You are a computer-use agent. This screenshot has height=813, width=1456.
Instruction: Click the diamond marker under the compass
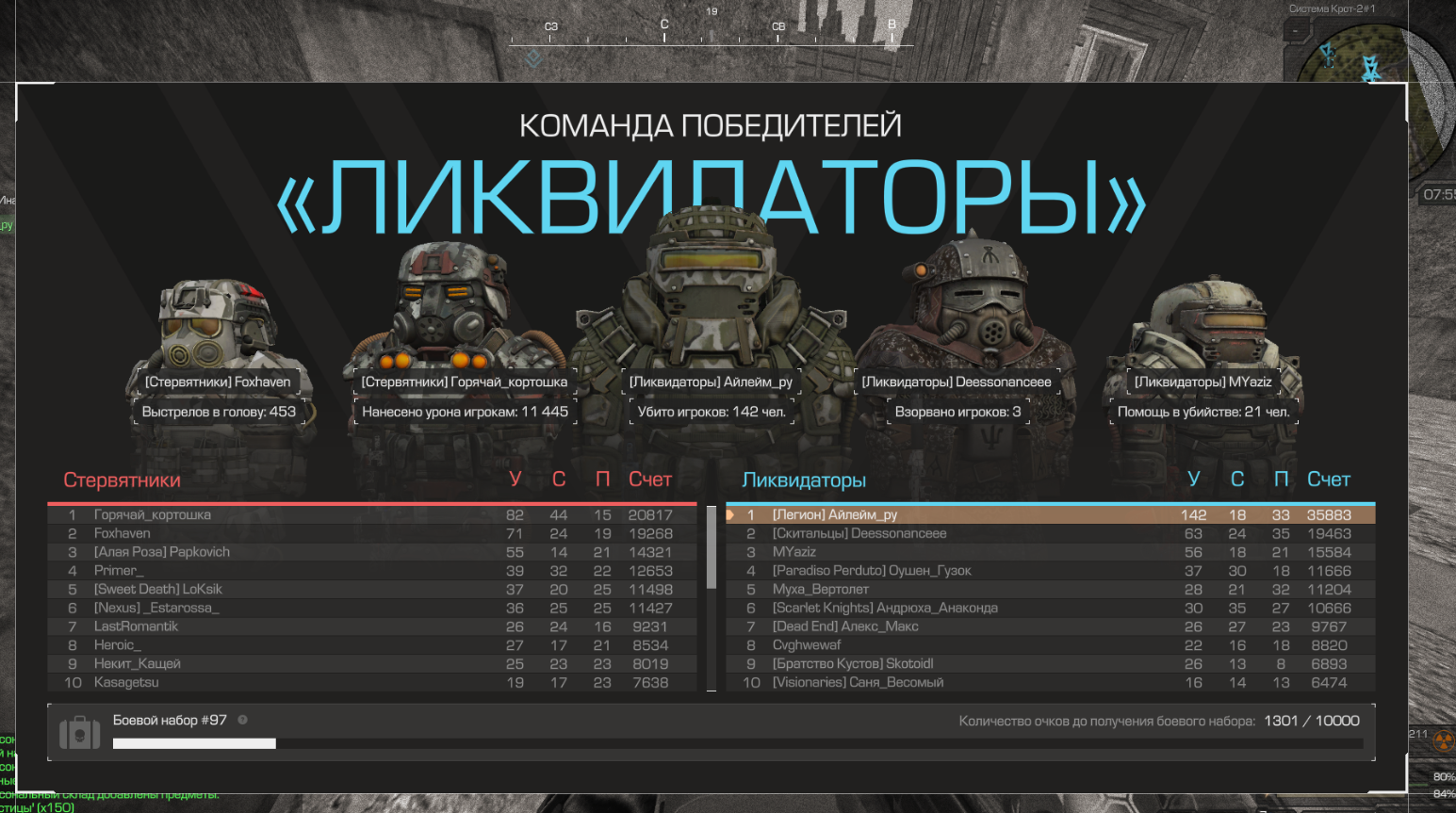click(x=533, y=58)
